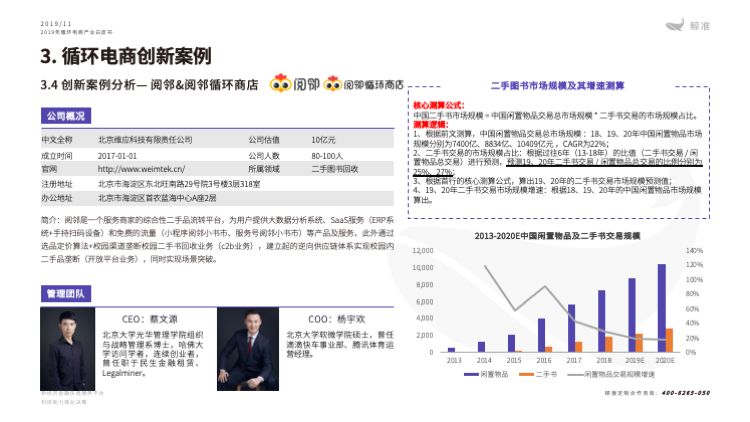Select the 3.4 创新案例分析 subtitle text
Screen dimensions: 750x422
tap(149, 85)
